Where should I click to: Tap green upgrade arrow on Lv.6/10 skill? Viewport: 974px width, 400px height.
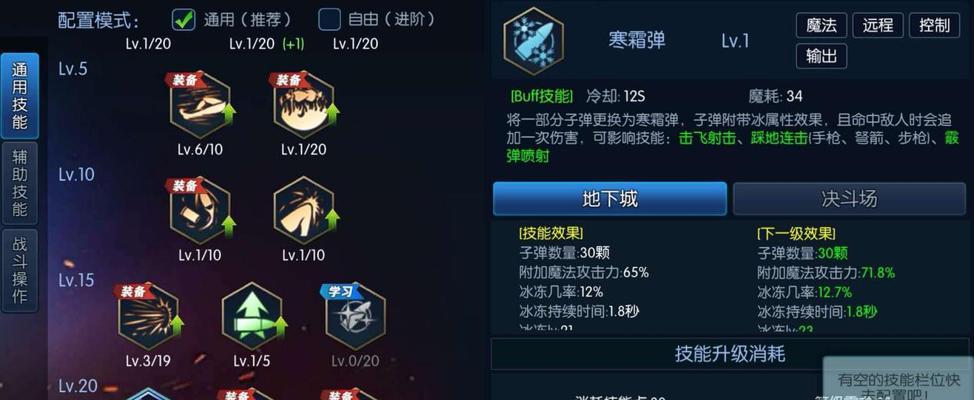coord(229,114)
